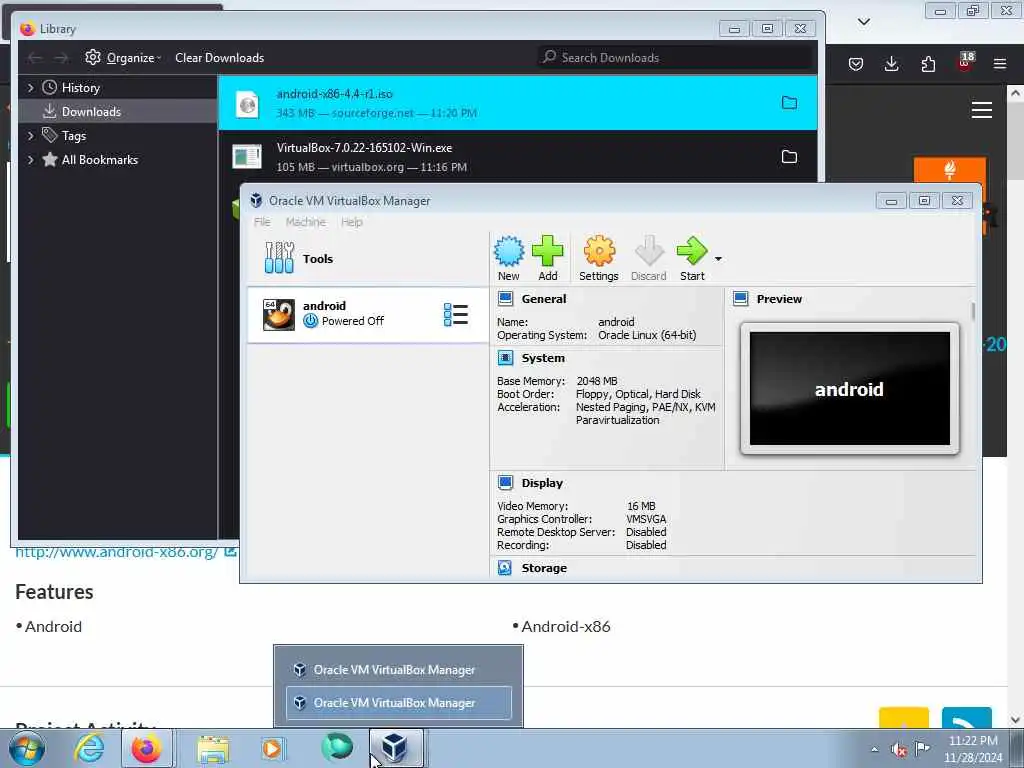The image size is (1024, 768).
Task: Click the Add VM toolbar icon
Action: pos(547,259)
